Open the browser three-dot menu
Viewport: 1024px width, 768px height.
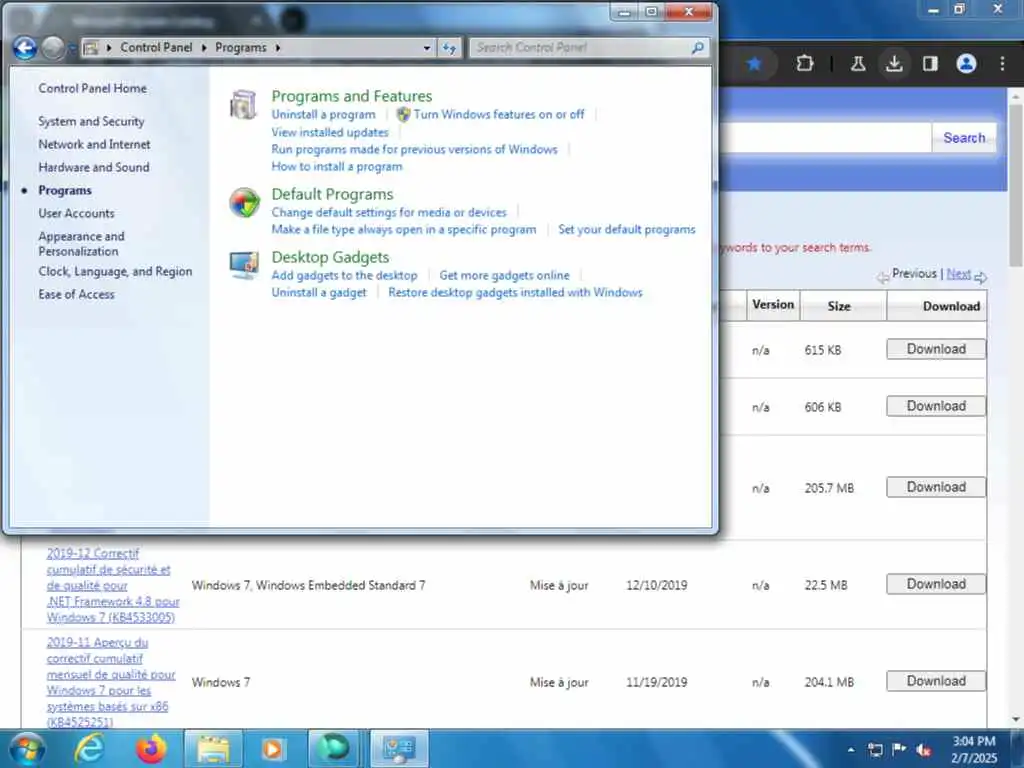click(1002, 63)
